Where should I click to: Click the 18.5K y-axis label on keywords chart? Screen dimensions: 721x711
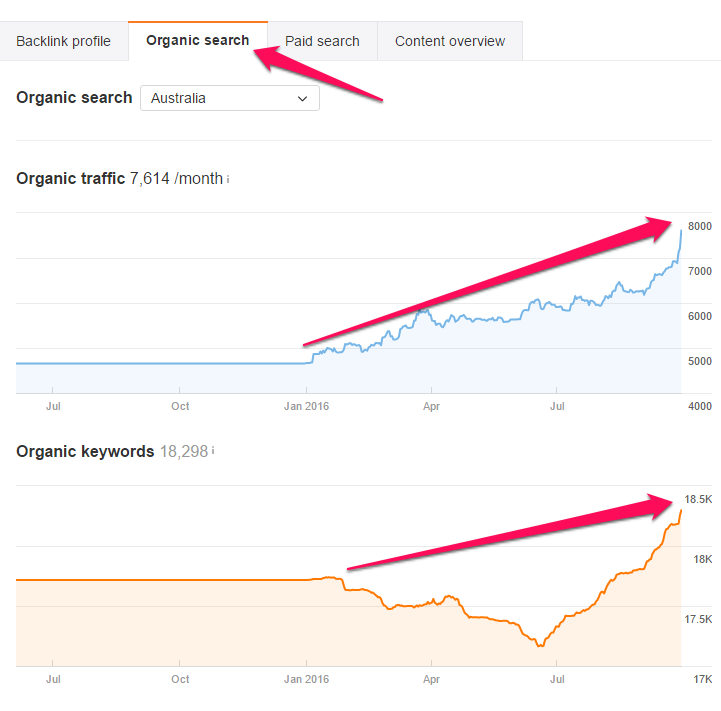click(697, 500)
